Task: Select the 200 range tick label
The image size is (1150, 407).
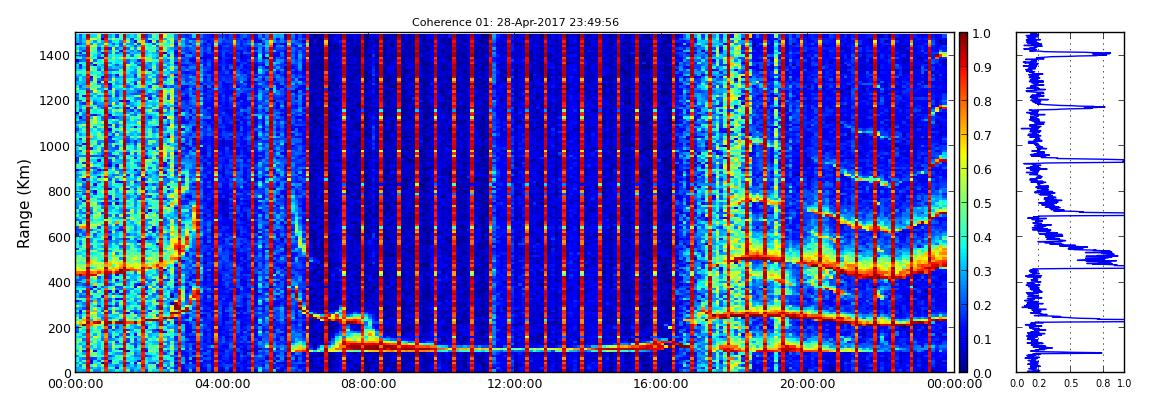Action: click(x=58, y=328)
